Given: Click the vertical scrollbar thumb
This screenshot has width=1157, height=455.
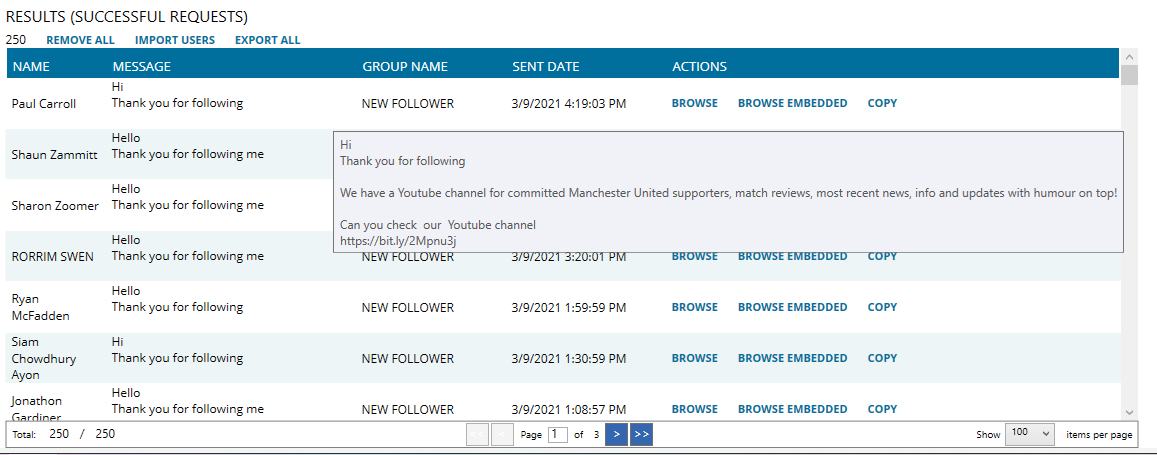Looking at the screenshot, I should click(1129, 75).
